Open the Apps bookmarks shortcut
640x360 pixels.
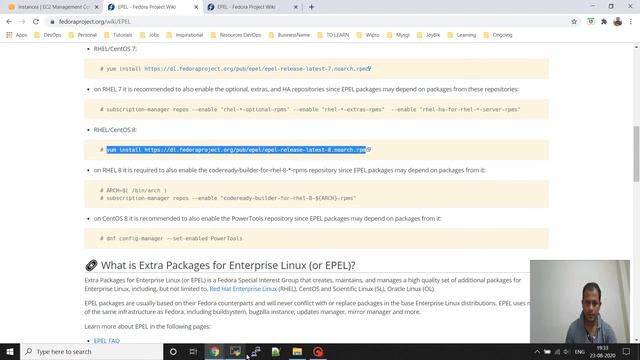(x=17, y=35)
